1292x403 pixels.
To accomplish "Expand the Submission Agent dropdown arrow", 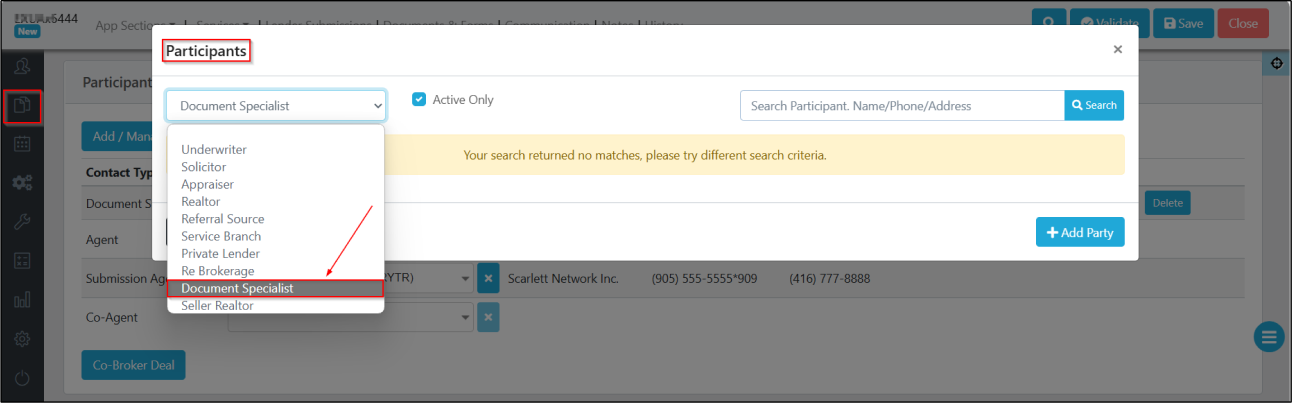I will tap(466, 278).
